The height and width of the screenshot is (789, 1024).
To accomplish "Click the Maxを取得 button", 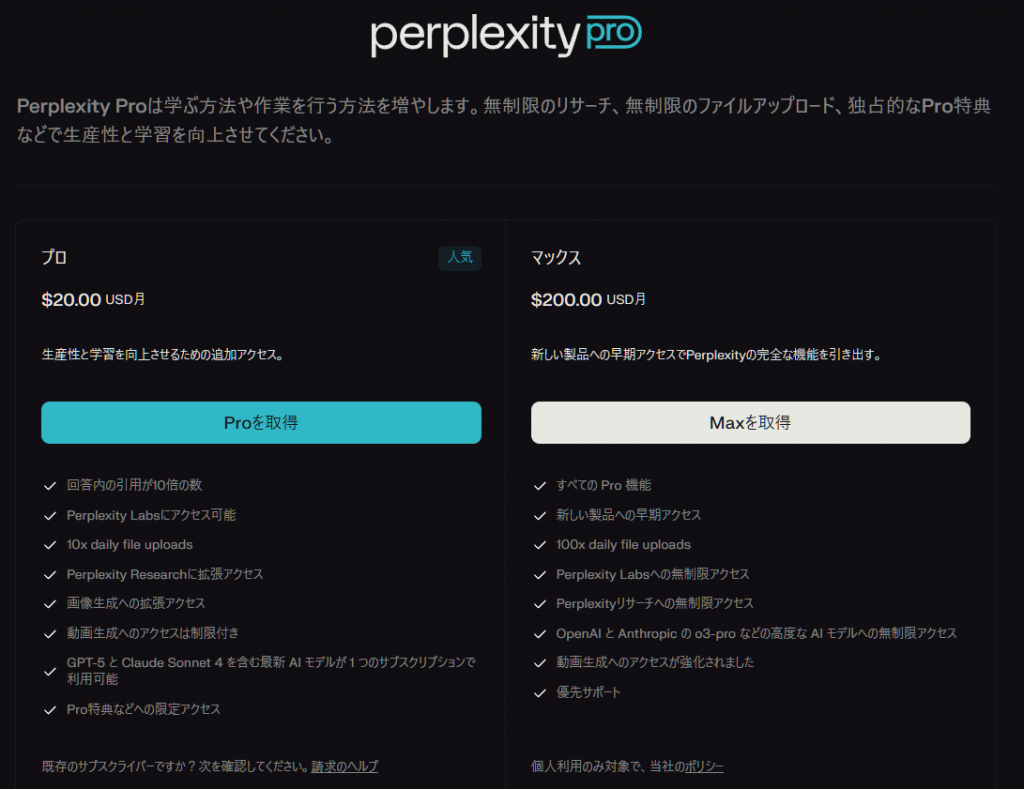I will [x=750, y=423].
